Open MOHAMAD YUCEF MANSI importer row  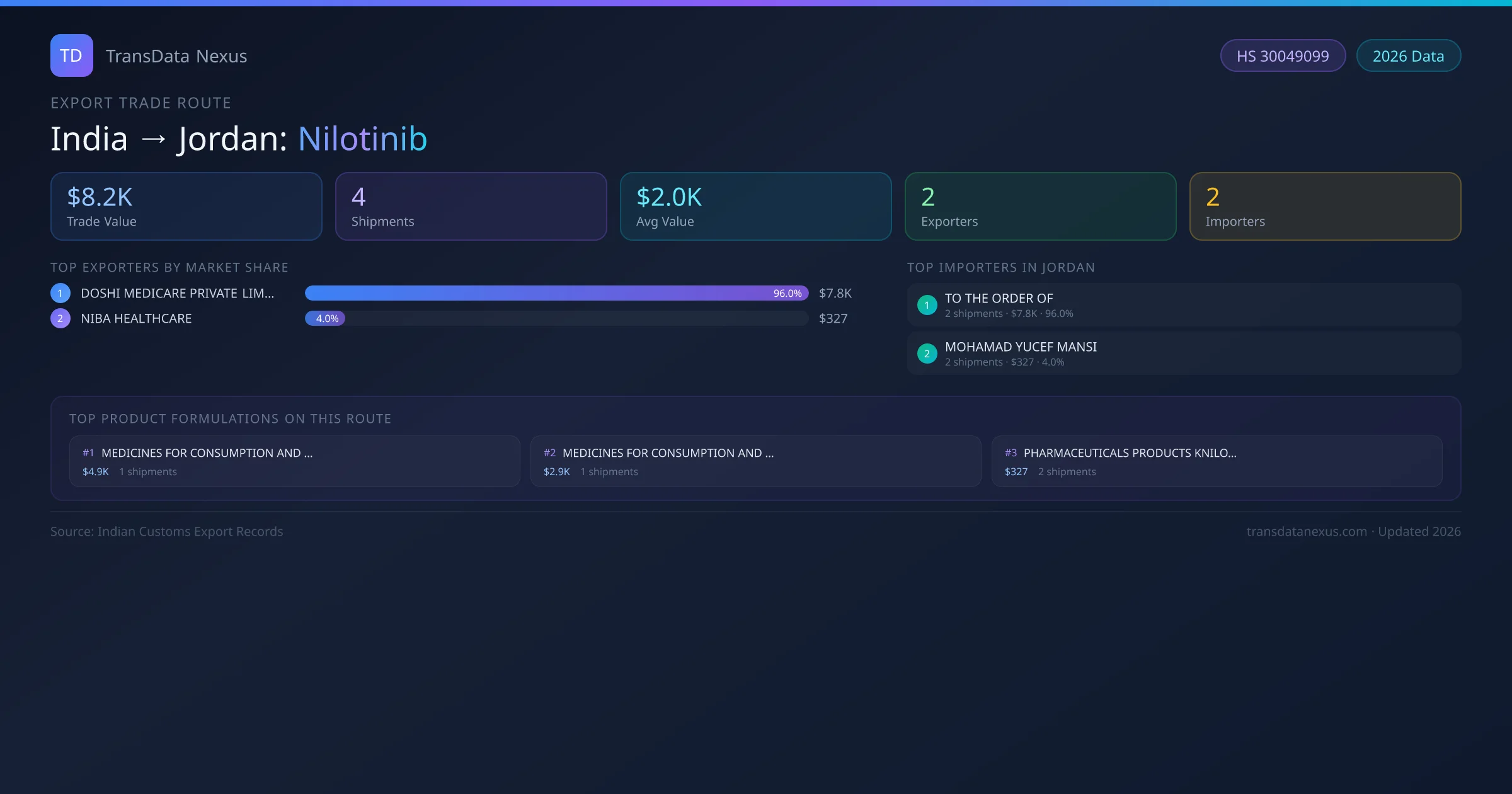1183,354
